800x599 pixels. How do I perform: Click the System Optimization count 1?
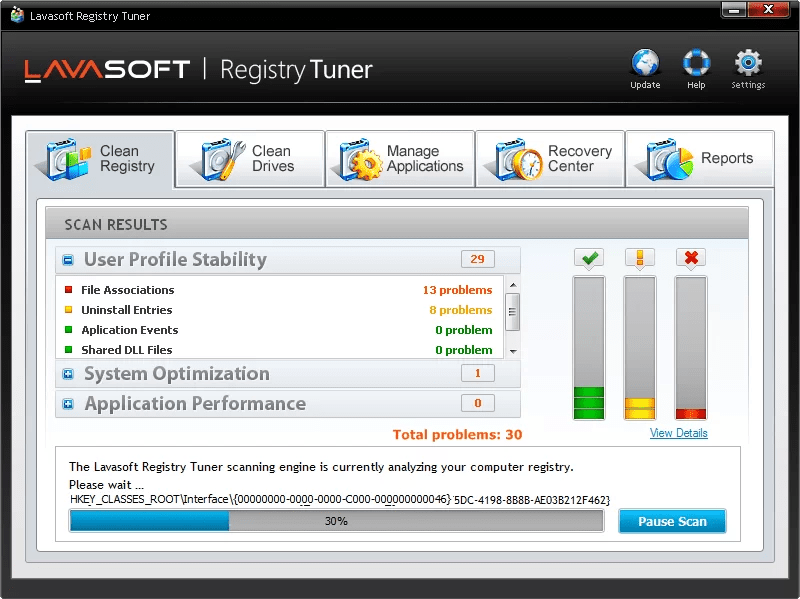[478, 373]
